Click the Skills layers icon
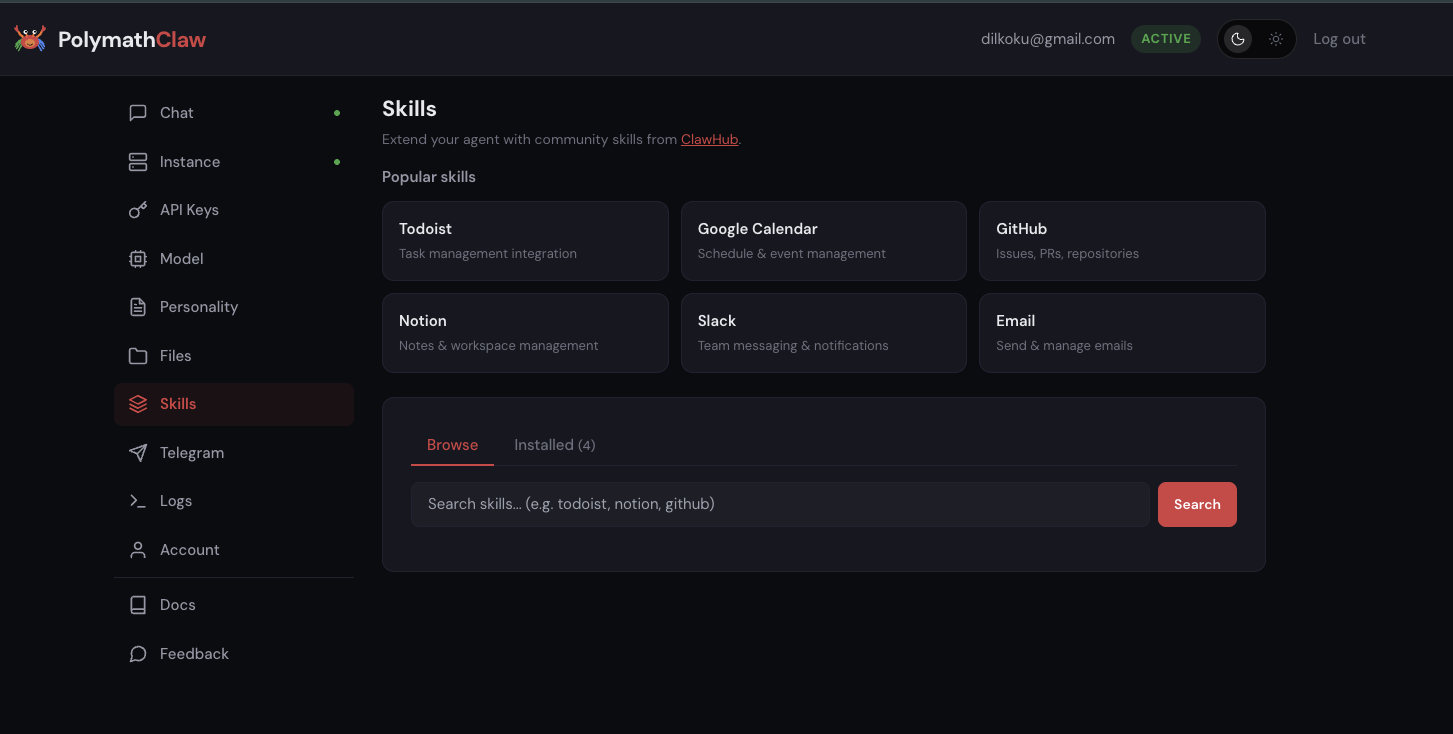Screen dimensions: 1453x734 [x=138, y=404]
